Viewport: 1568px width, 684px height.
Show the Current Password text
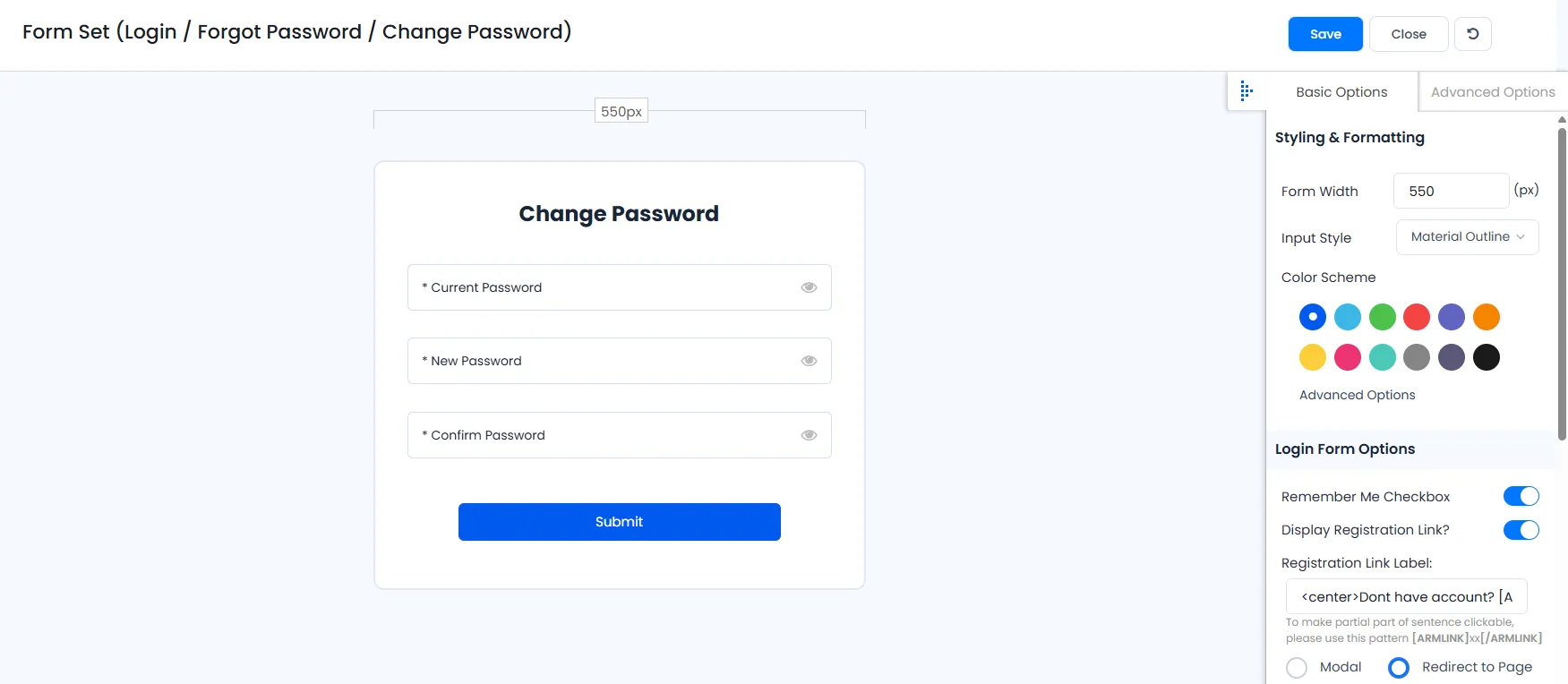pos(809,286)
